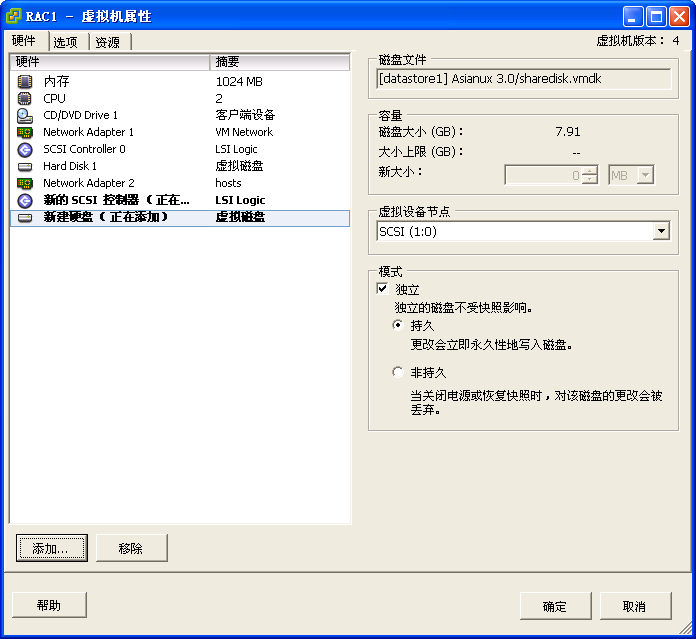Open the 资源 (Resources) tab

coord(108,42)
